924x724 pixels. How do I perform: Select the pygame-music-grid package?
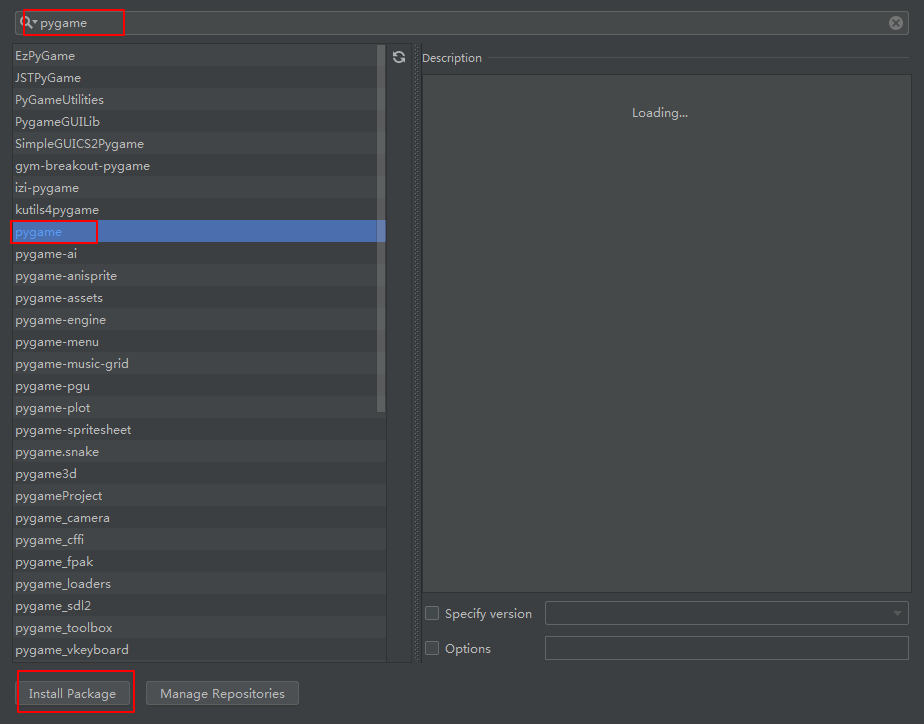[x=199, y=363]
